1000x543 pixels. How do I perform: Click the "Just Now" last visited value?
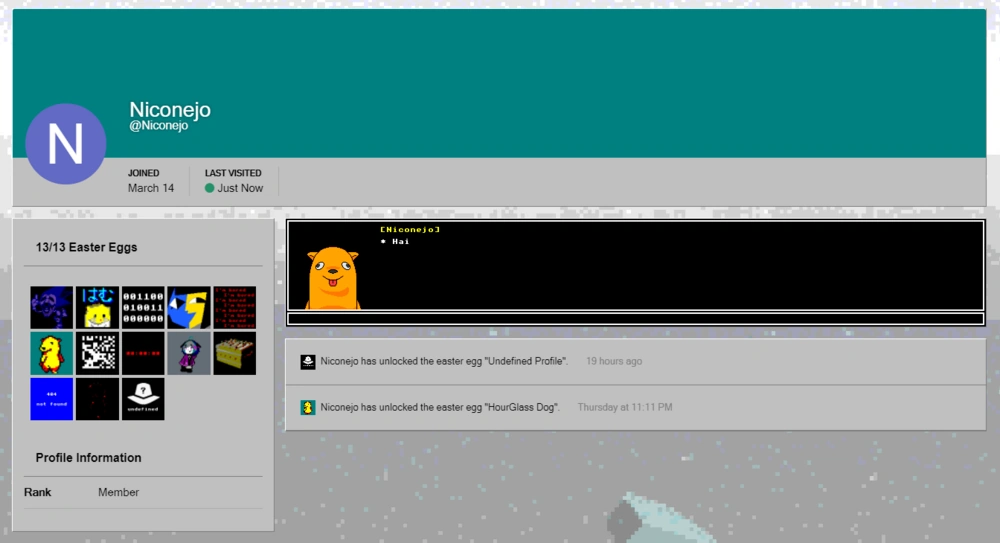point(240,188)
